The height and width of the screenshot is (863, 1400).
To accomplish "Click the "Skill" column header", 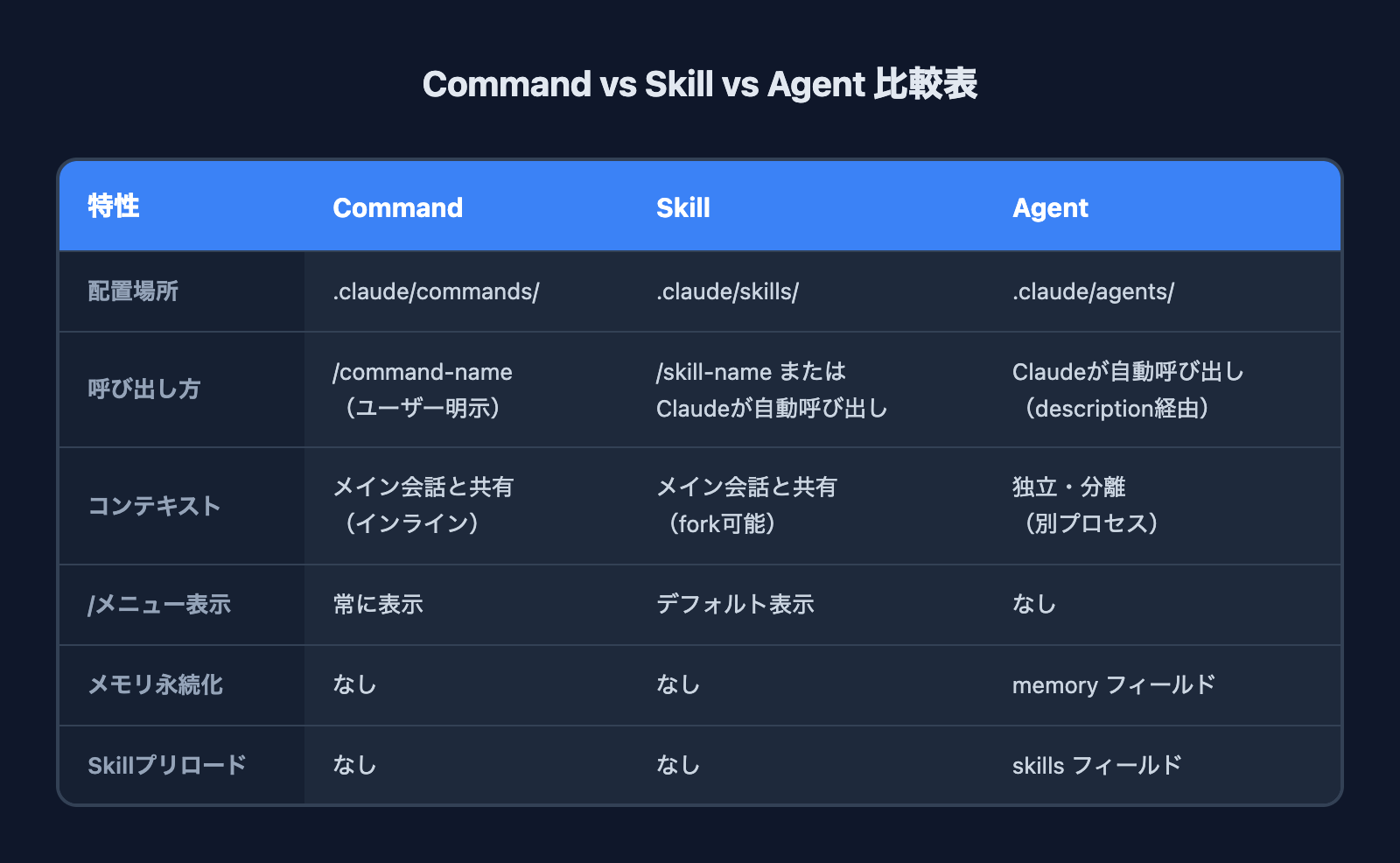I will [x=682, y=207].
